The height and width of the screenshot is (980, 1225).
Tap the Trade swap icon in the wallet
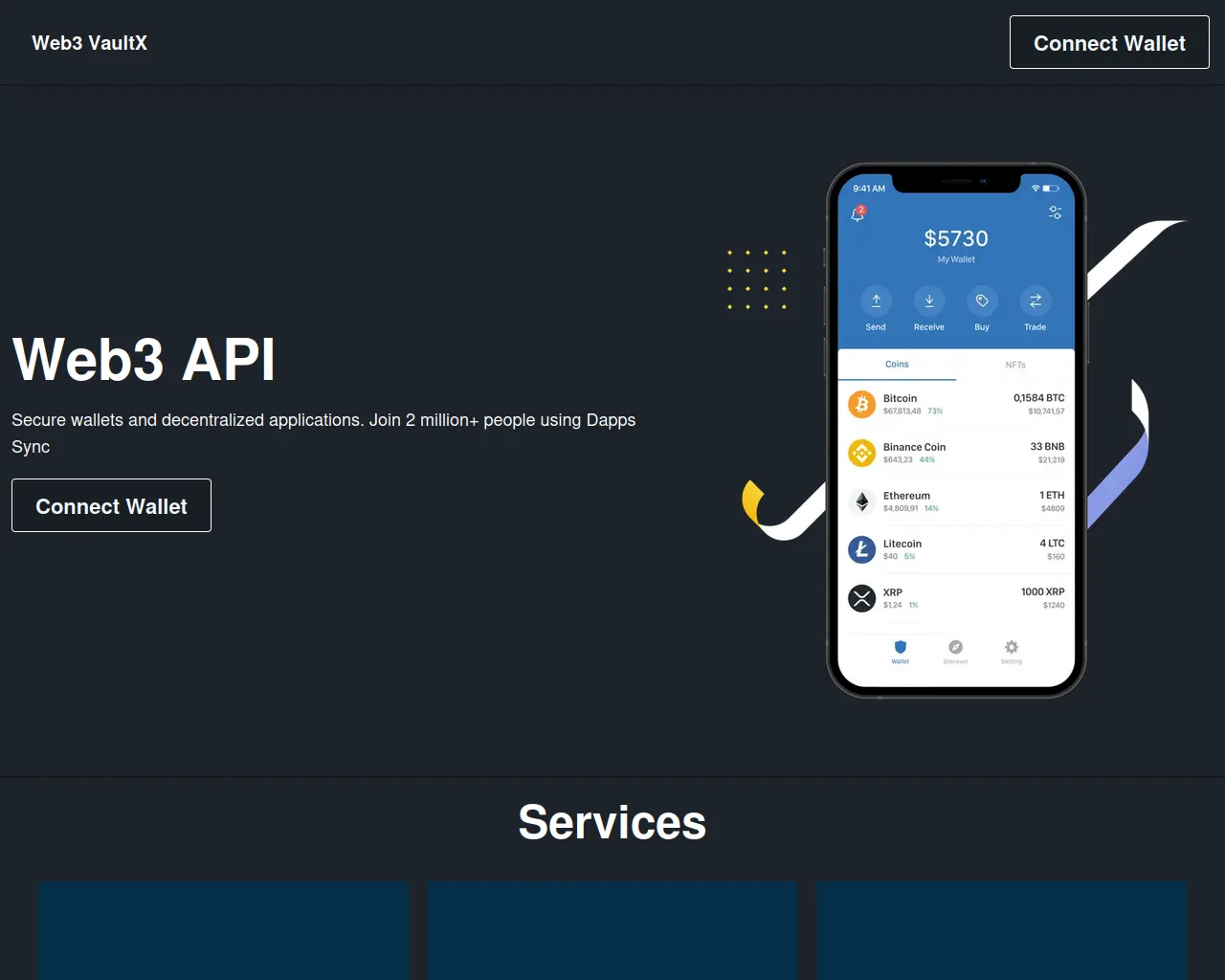click(1036, 301)
